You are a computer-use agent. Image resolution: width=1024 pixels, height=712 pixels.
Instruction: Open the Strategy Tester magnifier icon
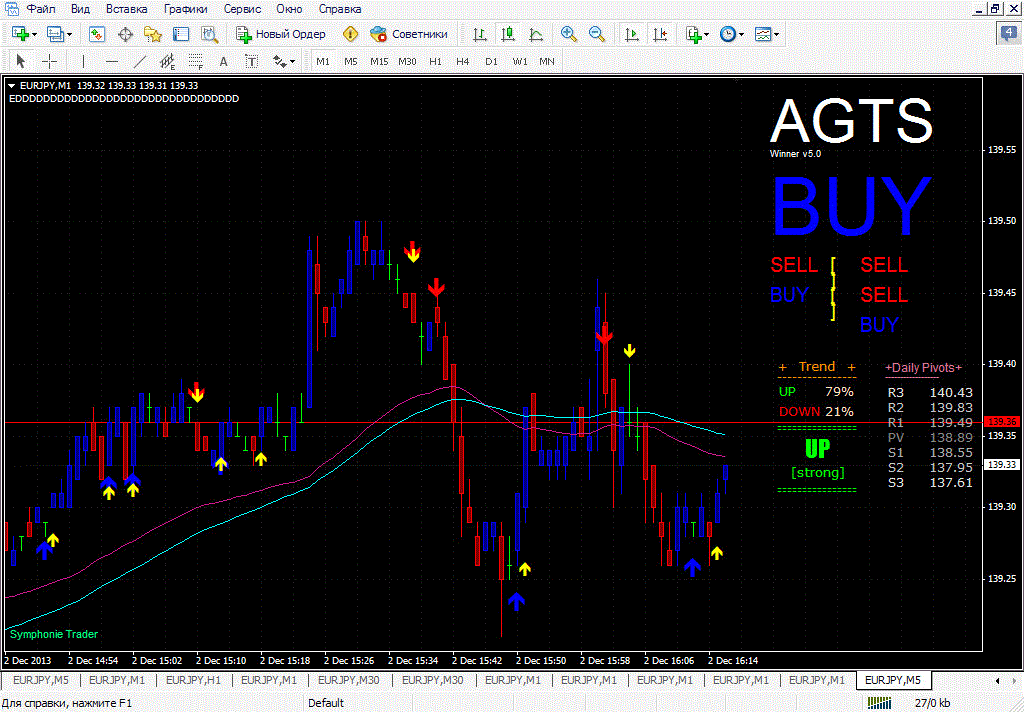point(209,34)
